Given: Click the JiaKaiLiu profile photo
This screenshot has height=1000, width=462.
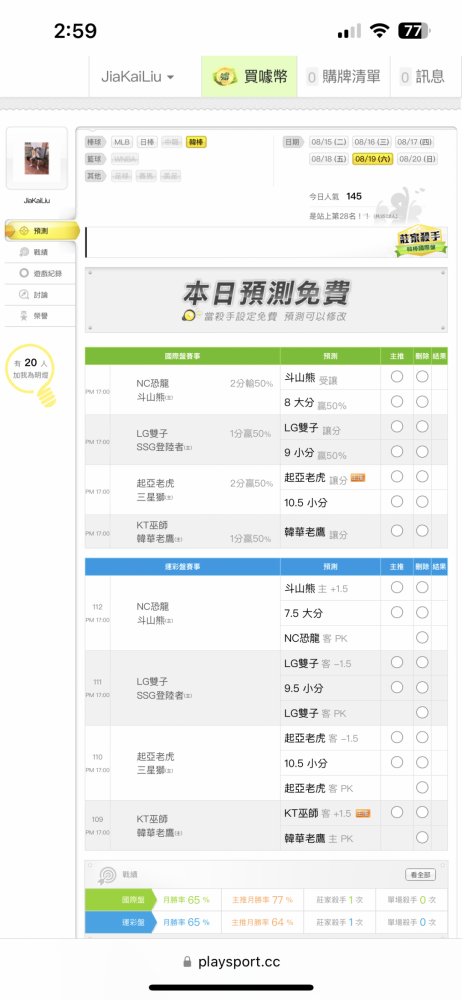Looking at the screenshot, I should (36, 158).
